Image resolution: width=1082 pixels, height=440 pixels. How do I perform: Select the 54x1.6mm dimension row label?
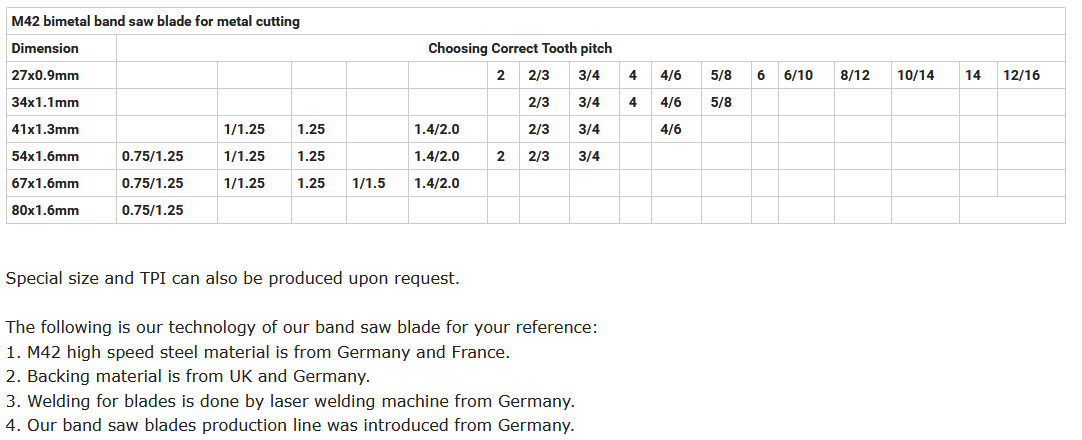(61, 156)
